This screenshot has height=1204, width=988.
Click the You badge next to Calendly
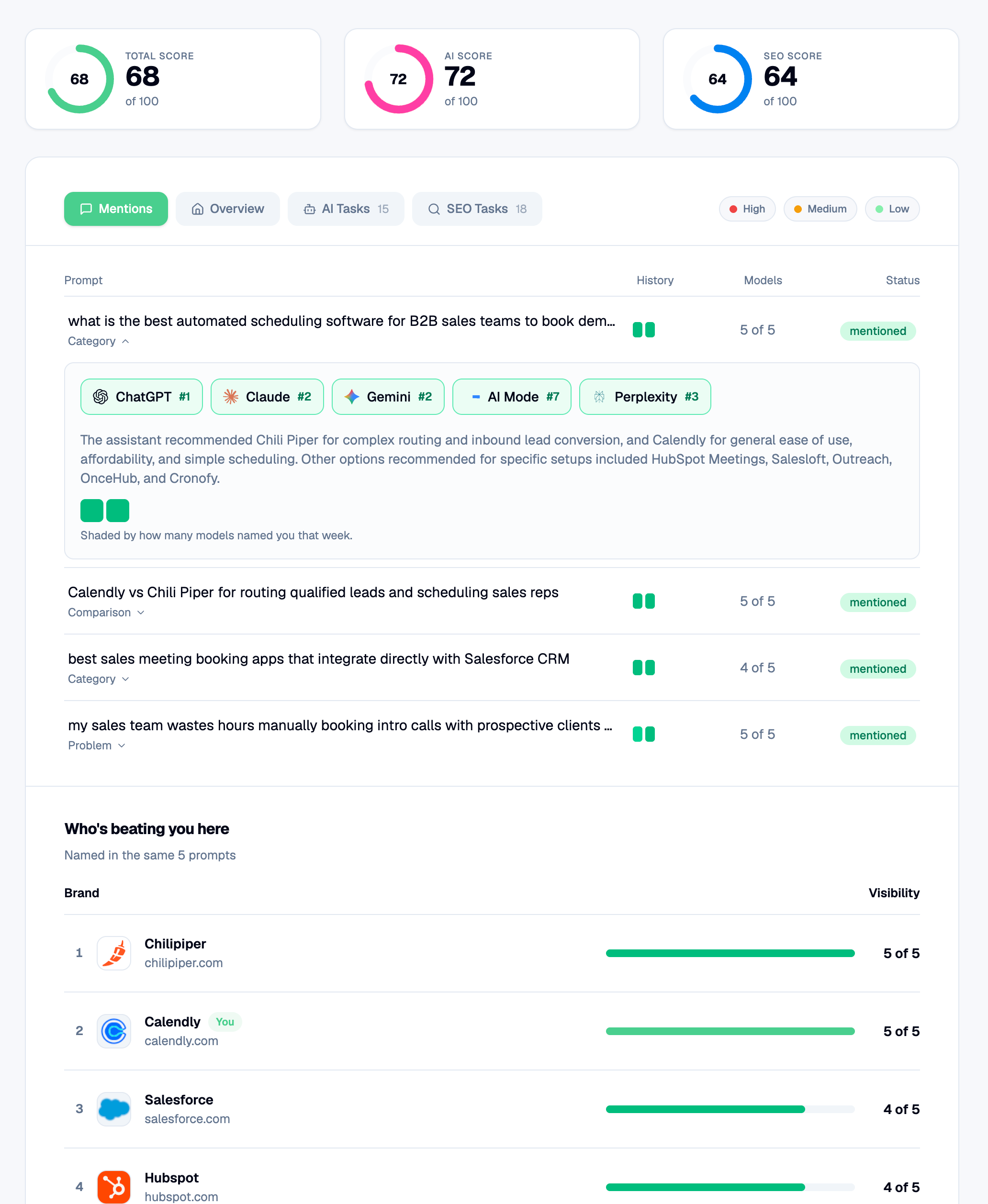click(x=225, y=1022)
